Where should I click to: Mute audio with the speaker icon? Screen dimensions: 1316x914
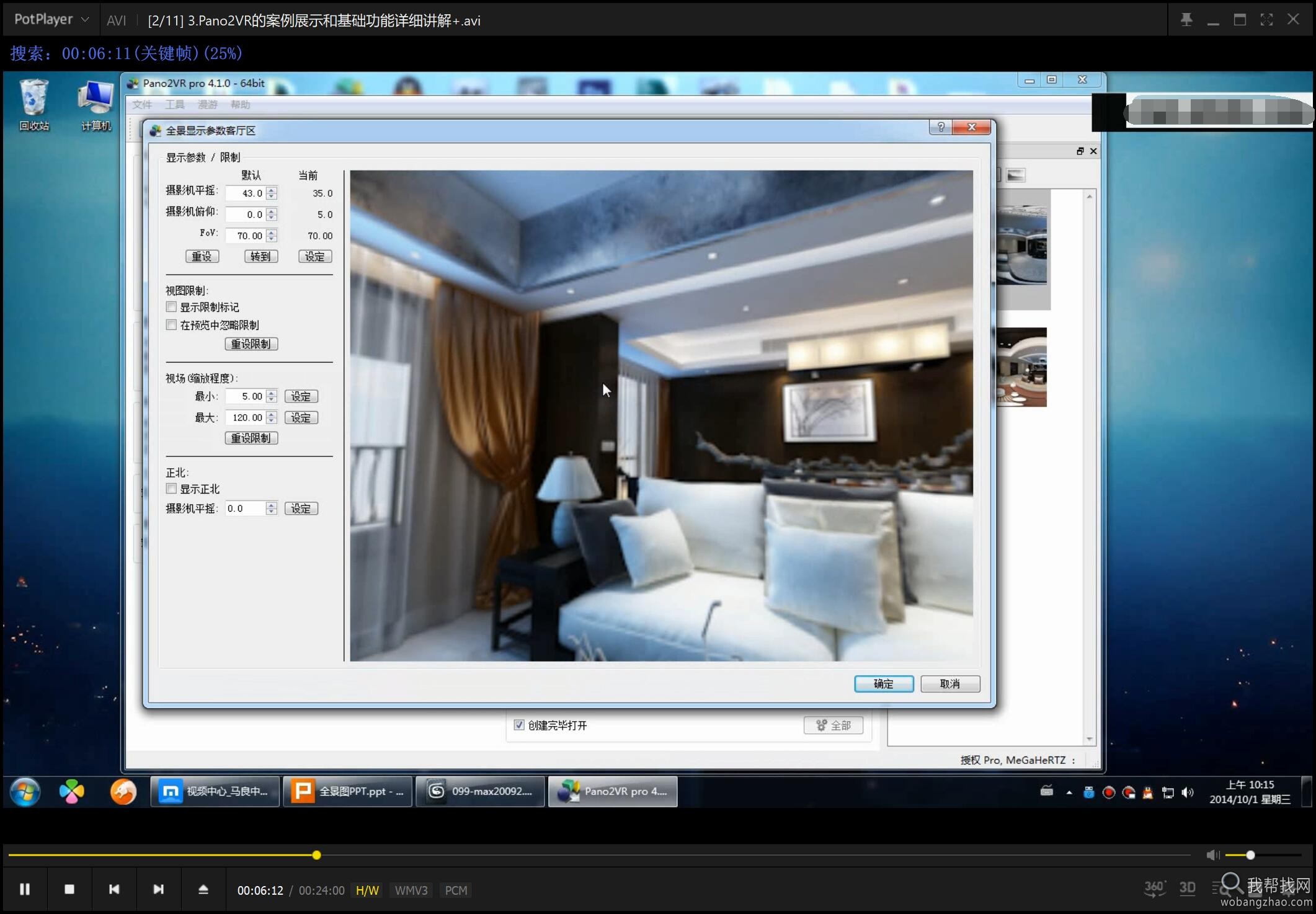point(1213,855)
